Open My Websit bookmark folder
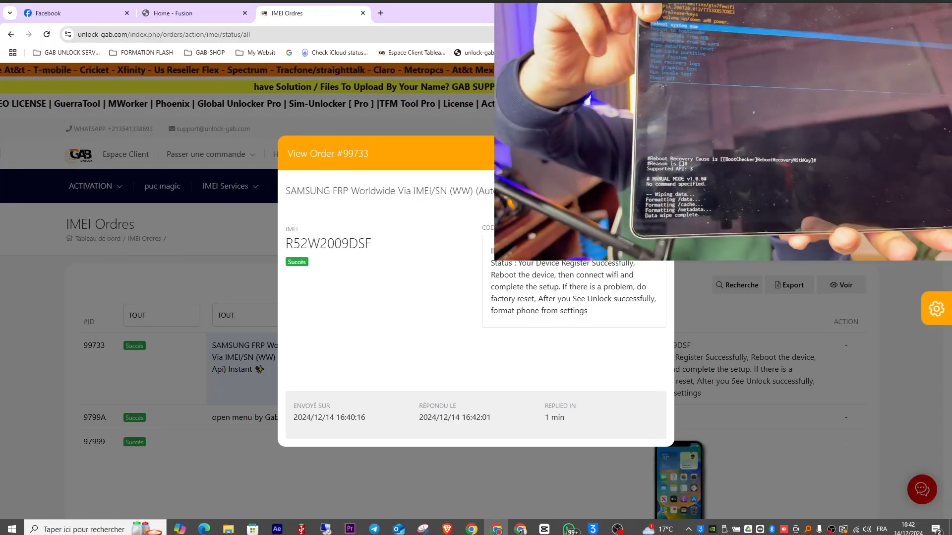The height and width of the screenshot is (535, 952). click(255, 53)
